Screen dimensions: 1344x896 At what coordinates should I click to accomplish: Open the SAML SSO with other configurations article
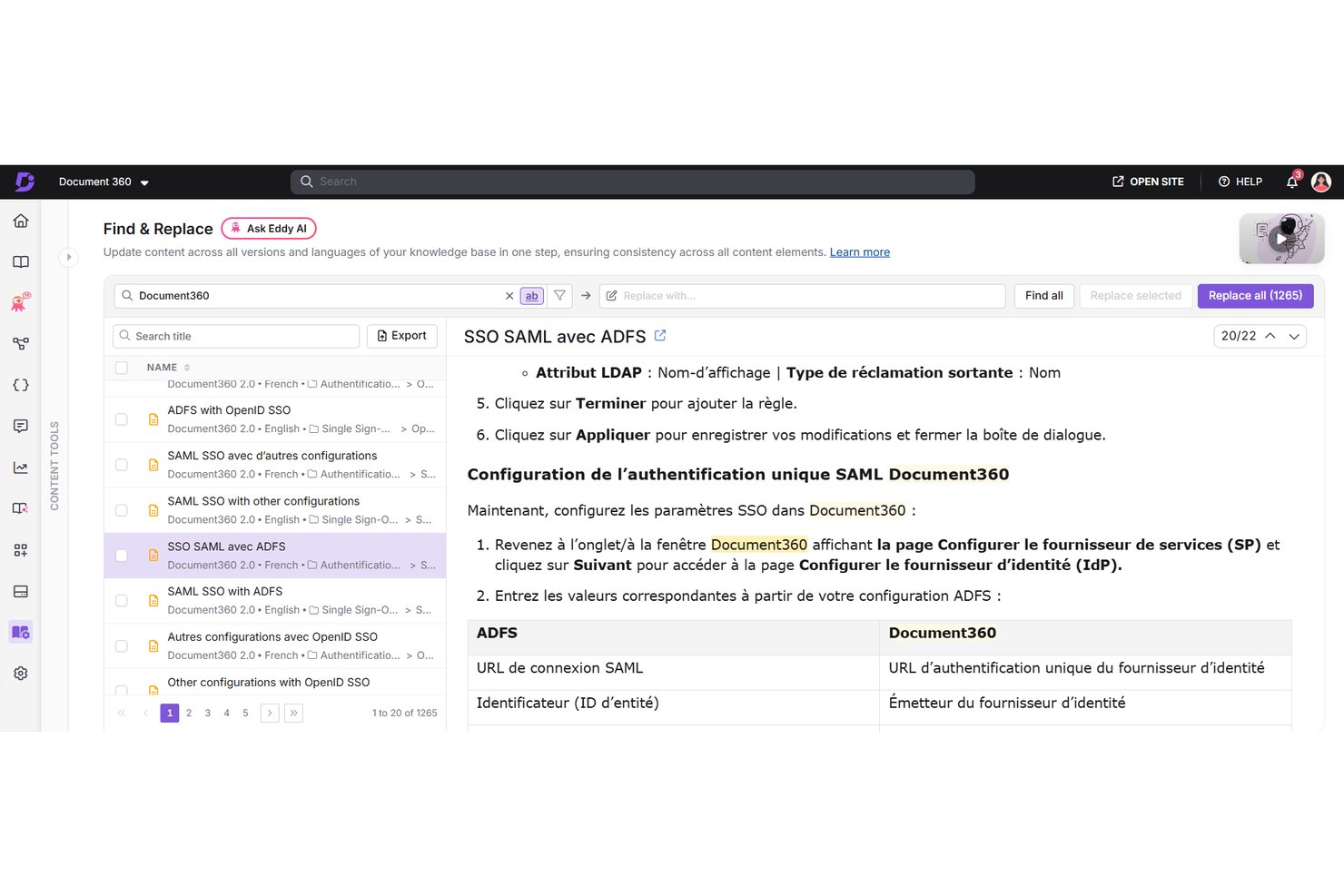point(263,501)
